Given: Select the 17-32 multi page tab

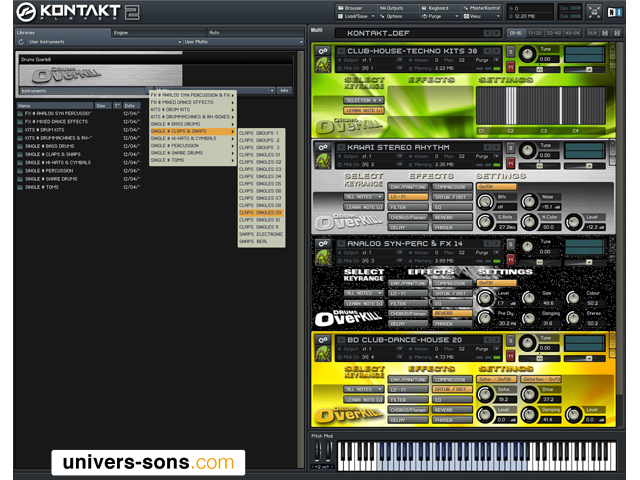Looking at the screenshot, I should [534, 33].
